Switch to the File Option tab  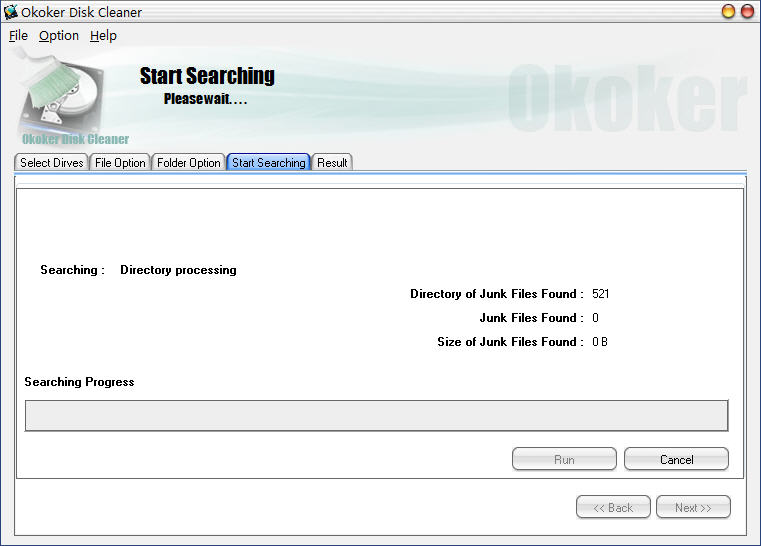pyautogui.click(x=120, y=163)
